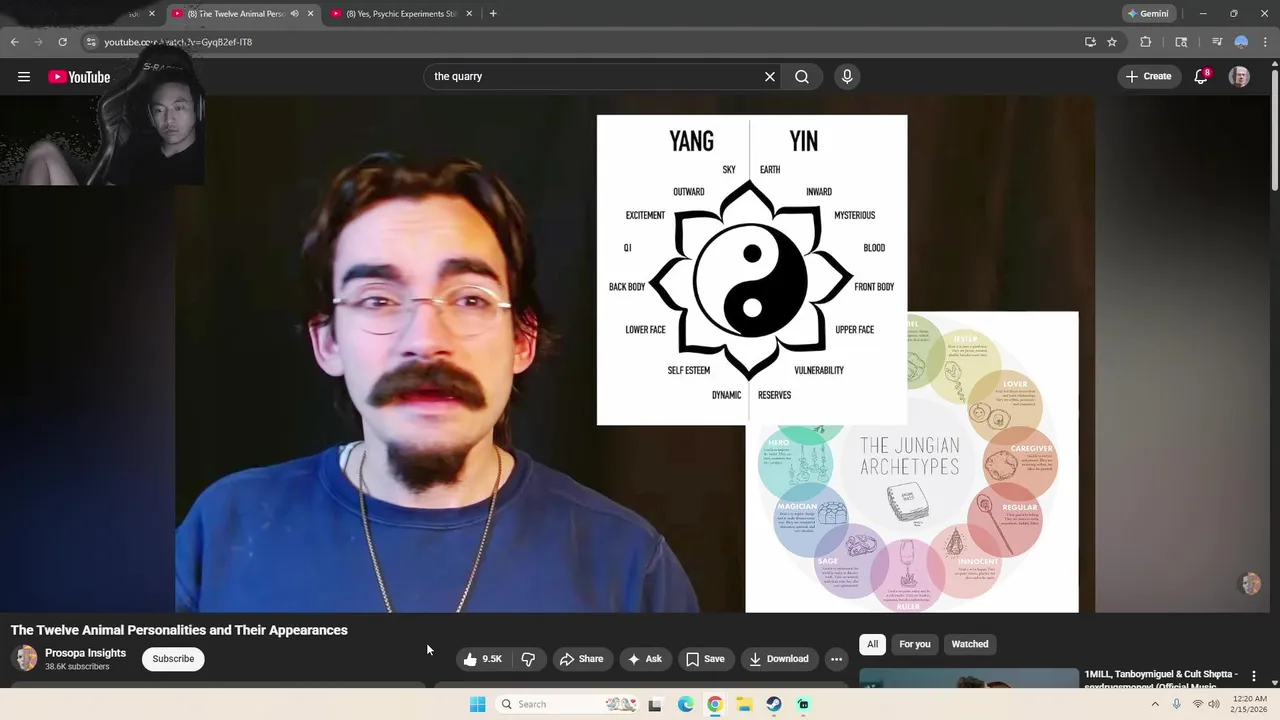1280x720 pixels.
Task: Mute The Twelve Animal Personalities tab audio
Action: 294,14
